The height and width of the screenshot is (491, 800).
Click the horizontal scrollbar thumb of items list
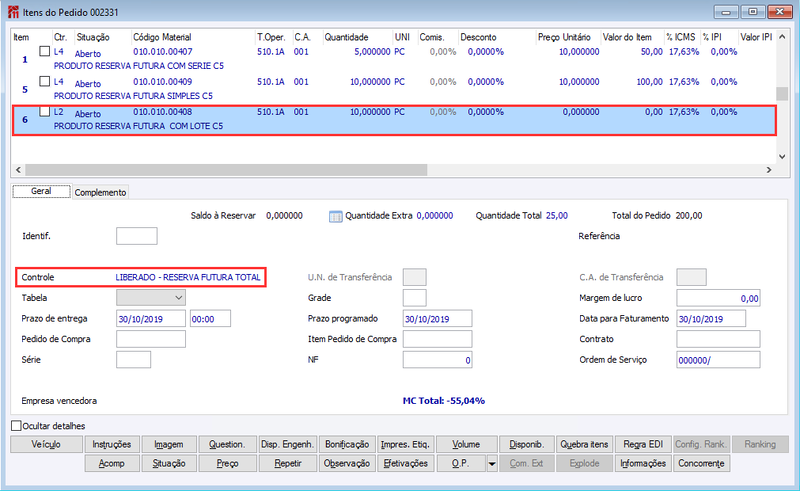coord(226,170)
